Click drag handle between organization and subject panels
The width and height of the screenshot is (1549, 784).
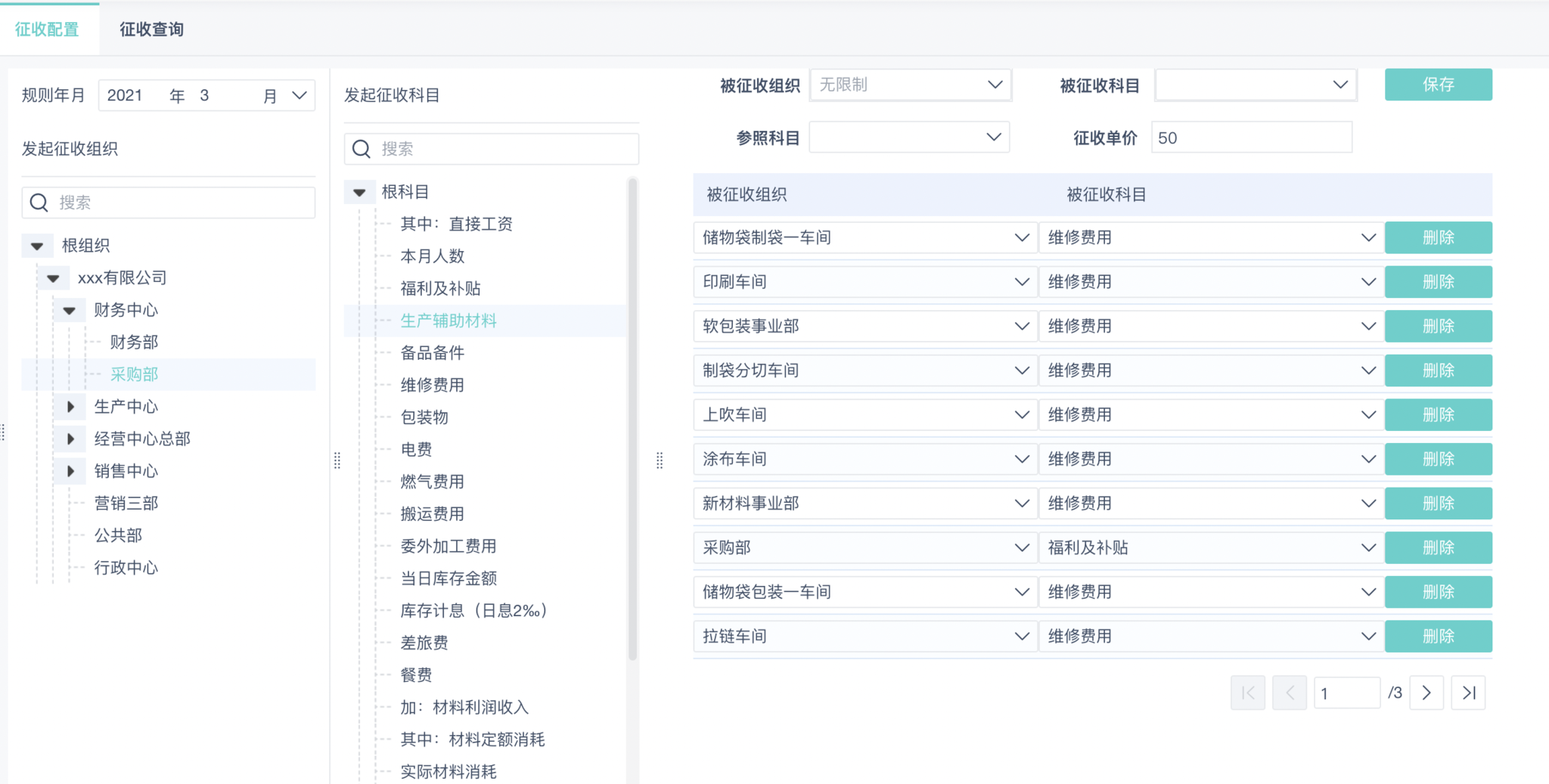click(337, 460)
